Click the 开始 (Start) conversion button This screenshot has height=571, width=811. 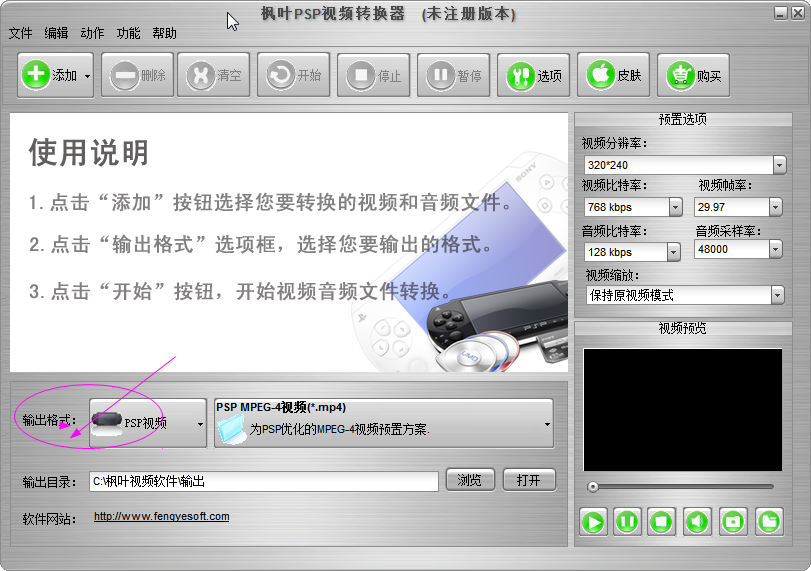click(293, 76)
